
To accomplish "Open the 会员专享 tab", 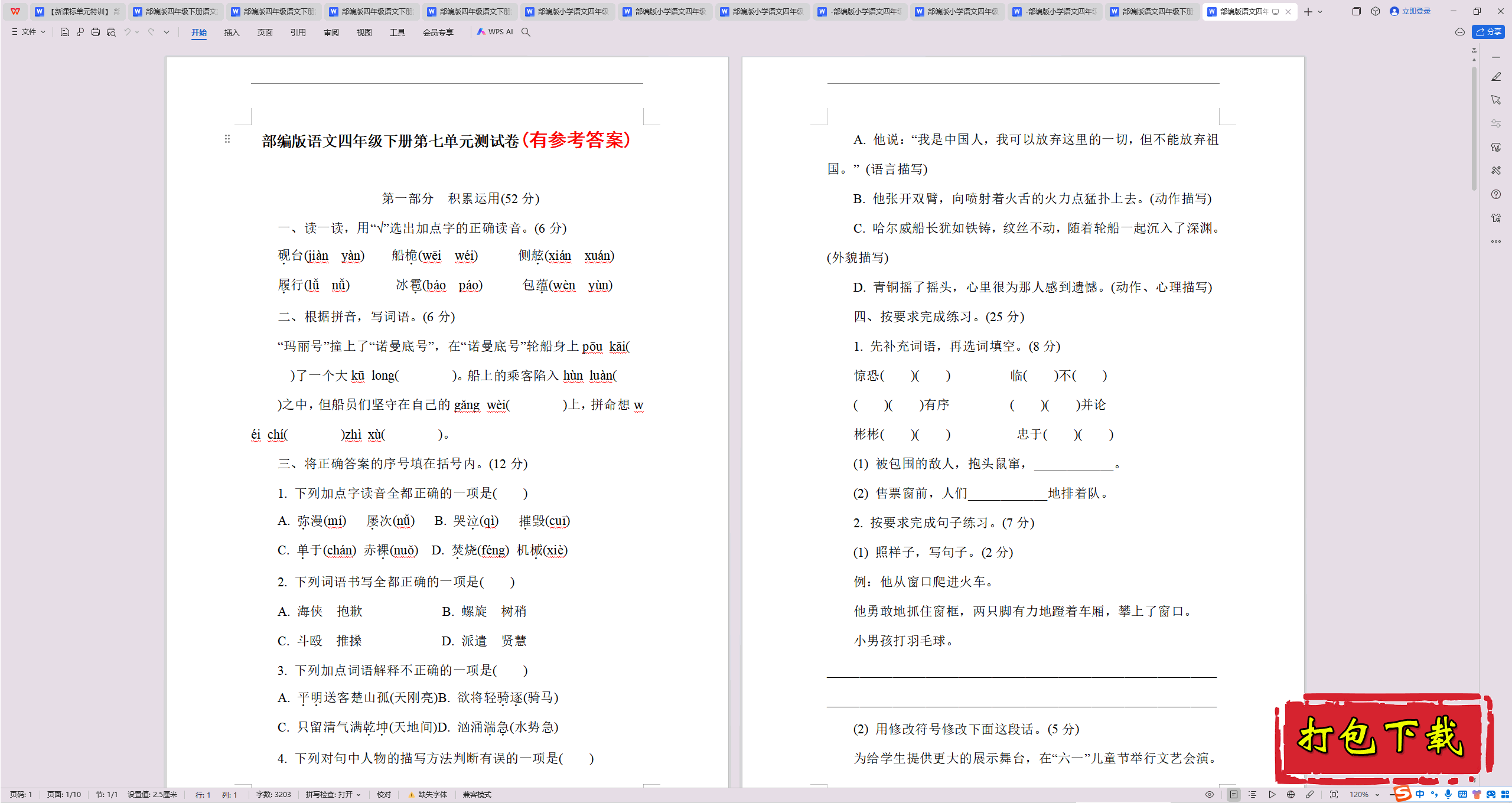I will click(x=438, y=32).
